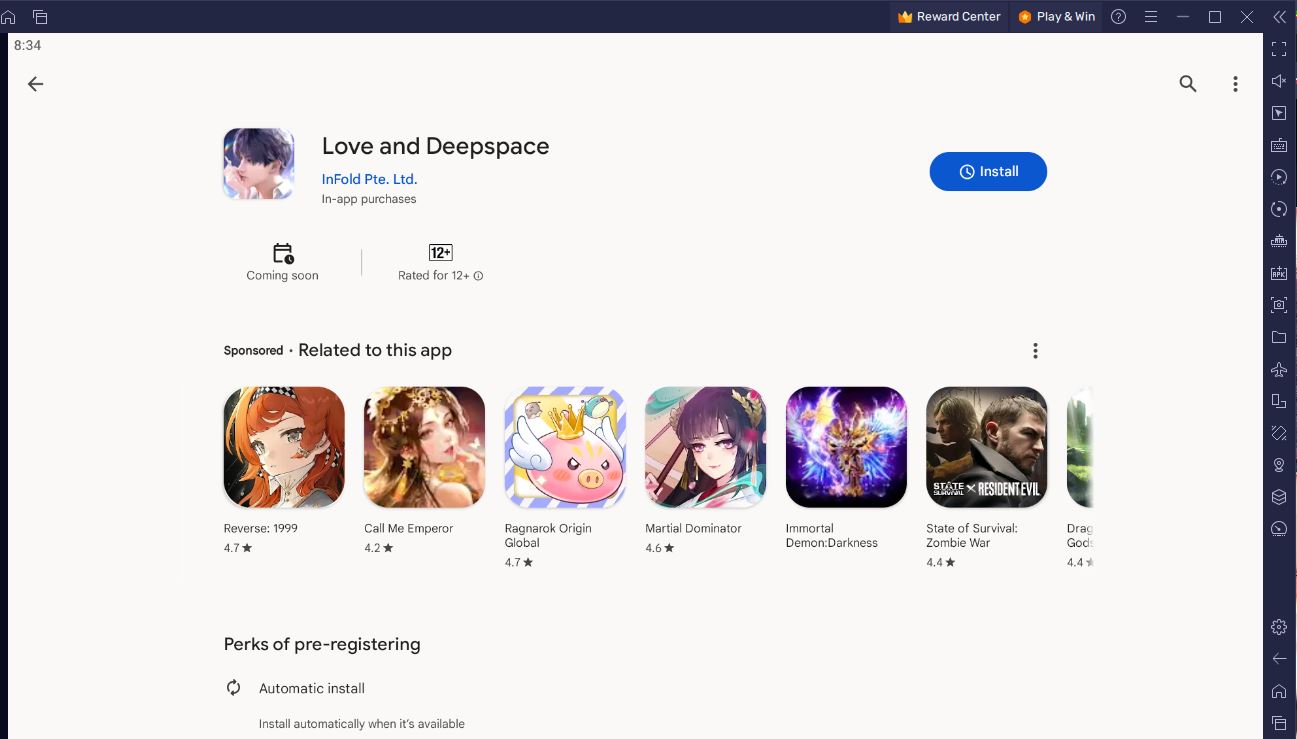Open the BlueStacks hamburger menu
This screenshot has height=739, width=1297.
(x=1151, y=17)
